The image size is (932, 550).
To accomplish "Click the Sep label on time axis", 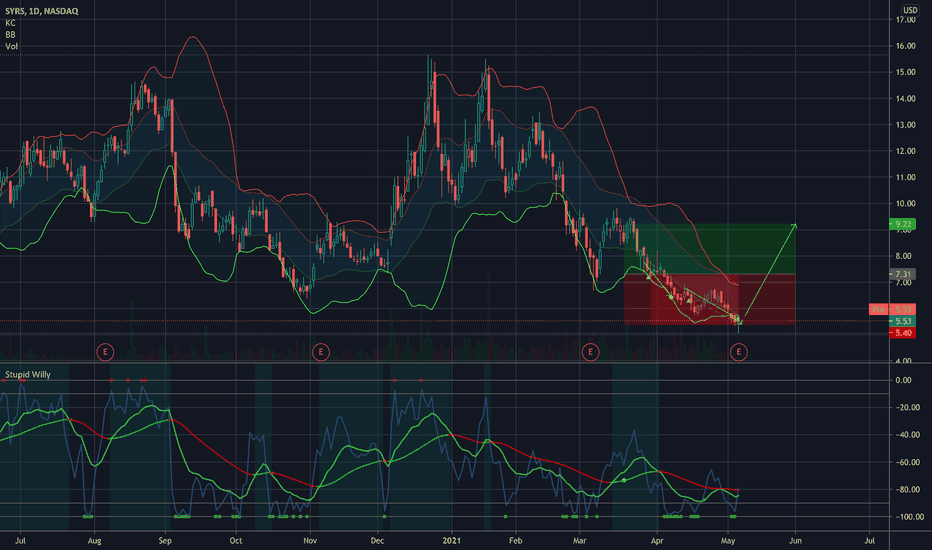I will click(x=165, y=540).
